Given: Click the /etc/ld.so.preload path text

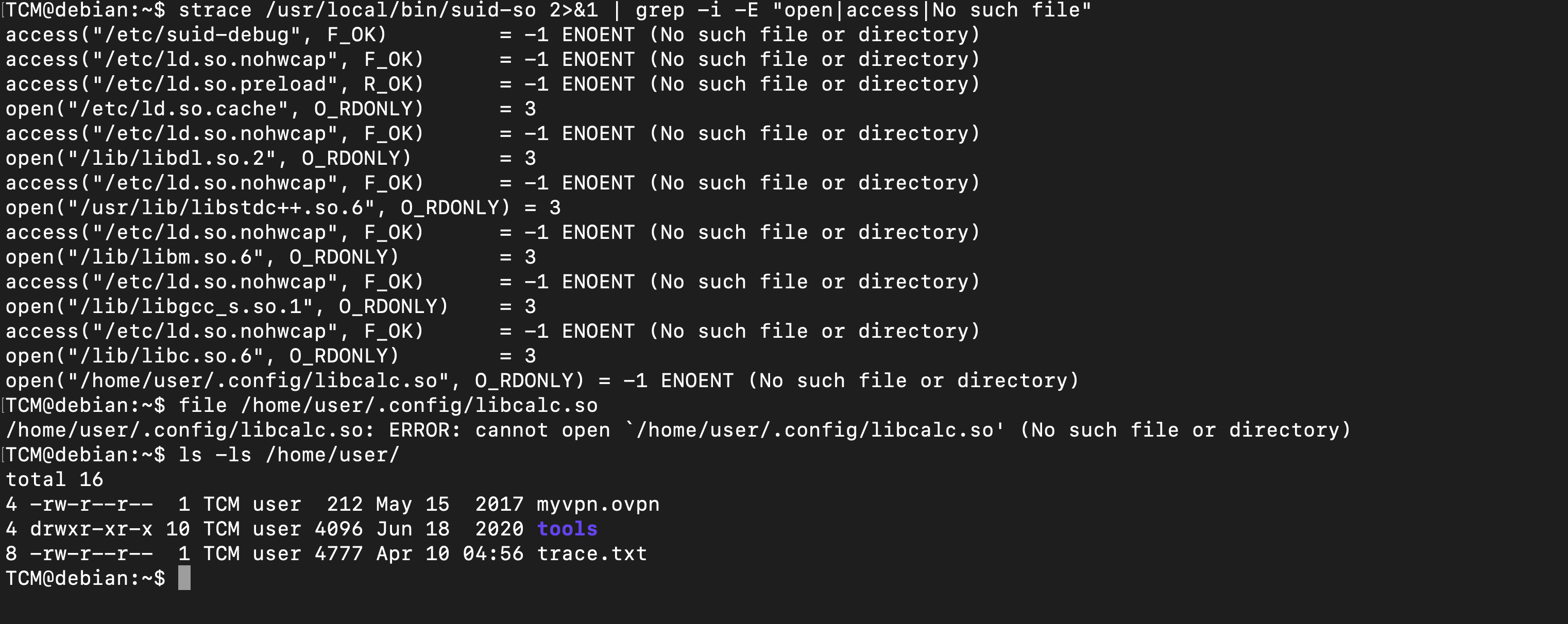Looking at the screenshot, I should (215, 84).
